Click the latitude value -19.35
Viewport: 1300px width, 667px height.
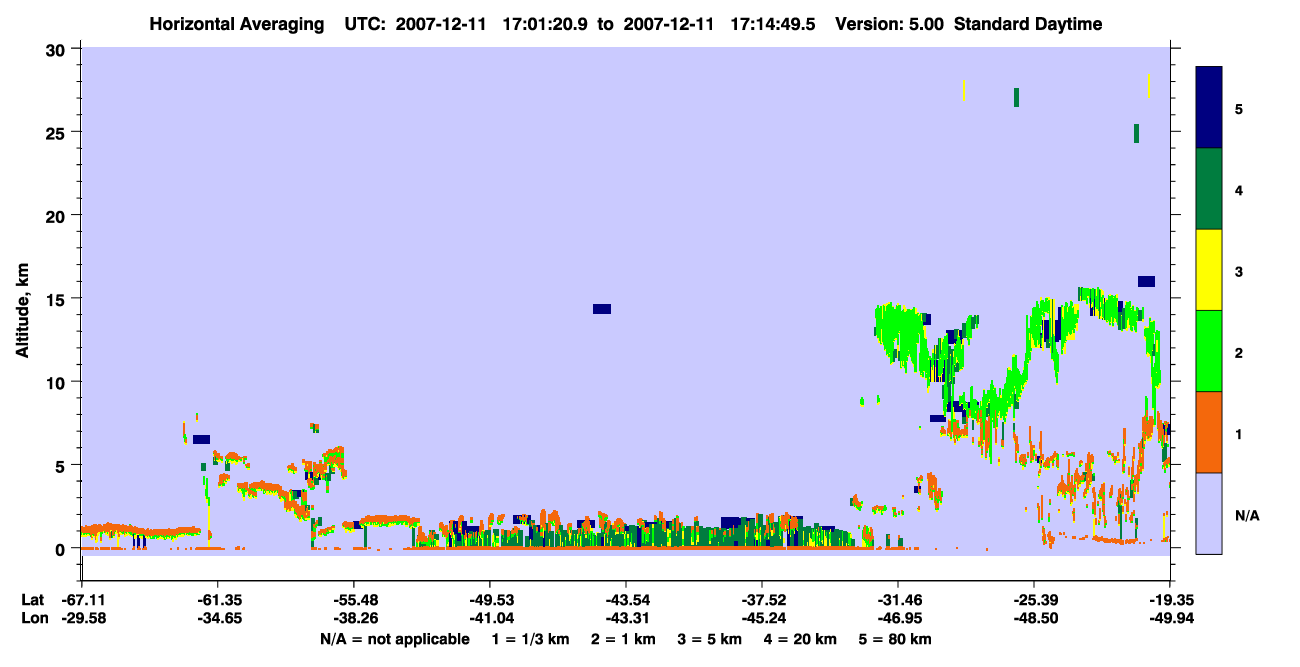coord(1170,600)
